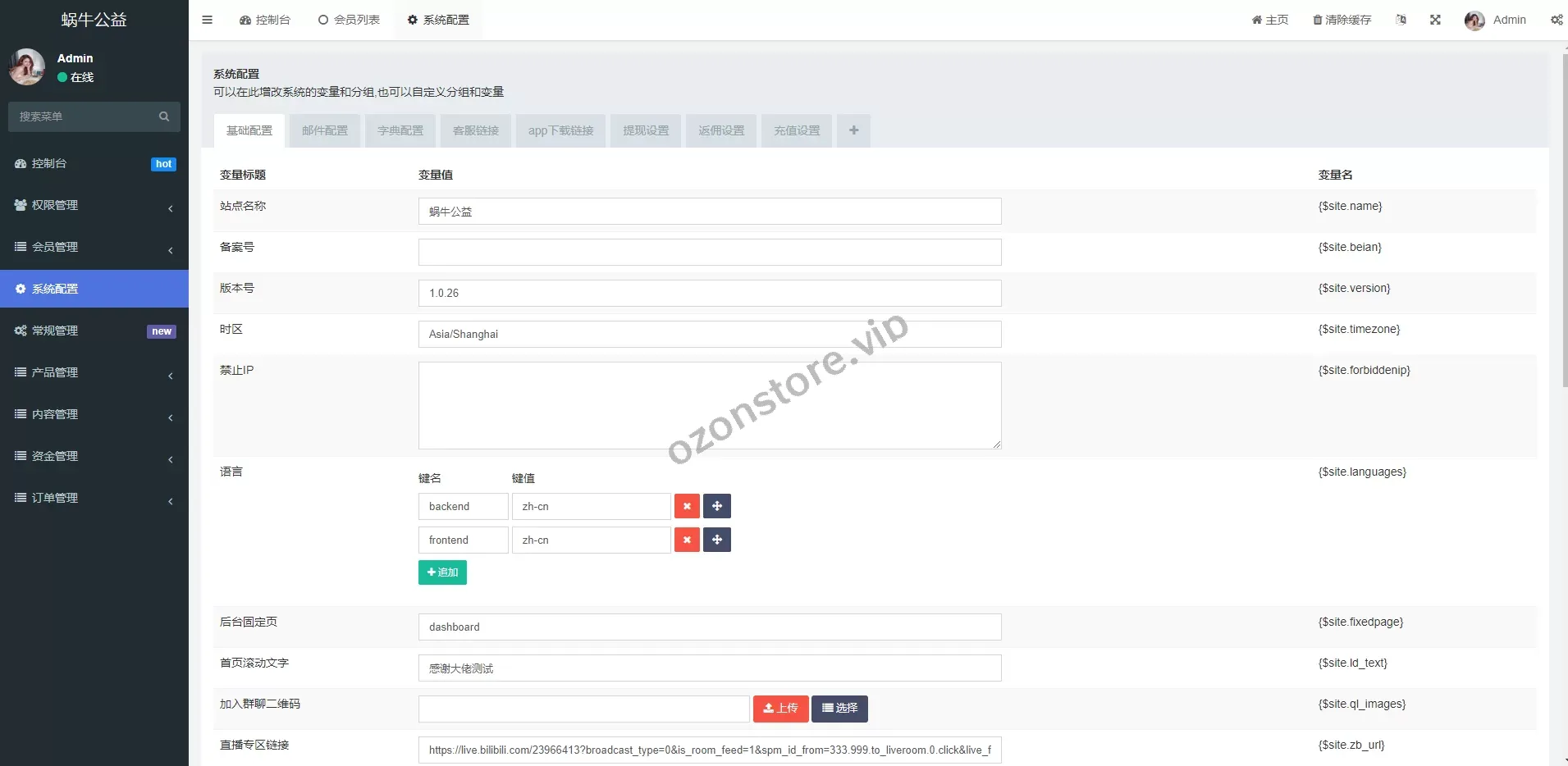
Task: Click the red 上传 upload button
Action: (x=780, y=708)
